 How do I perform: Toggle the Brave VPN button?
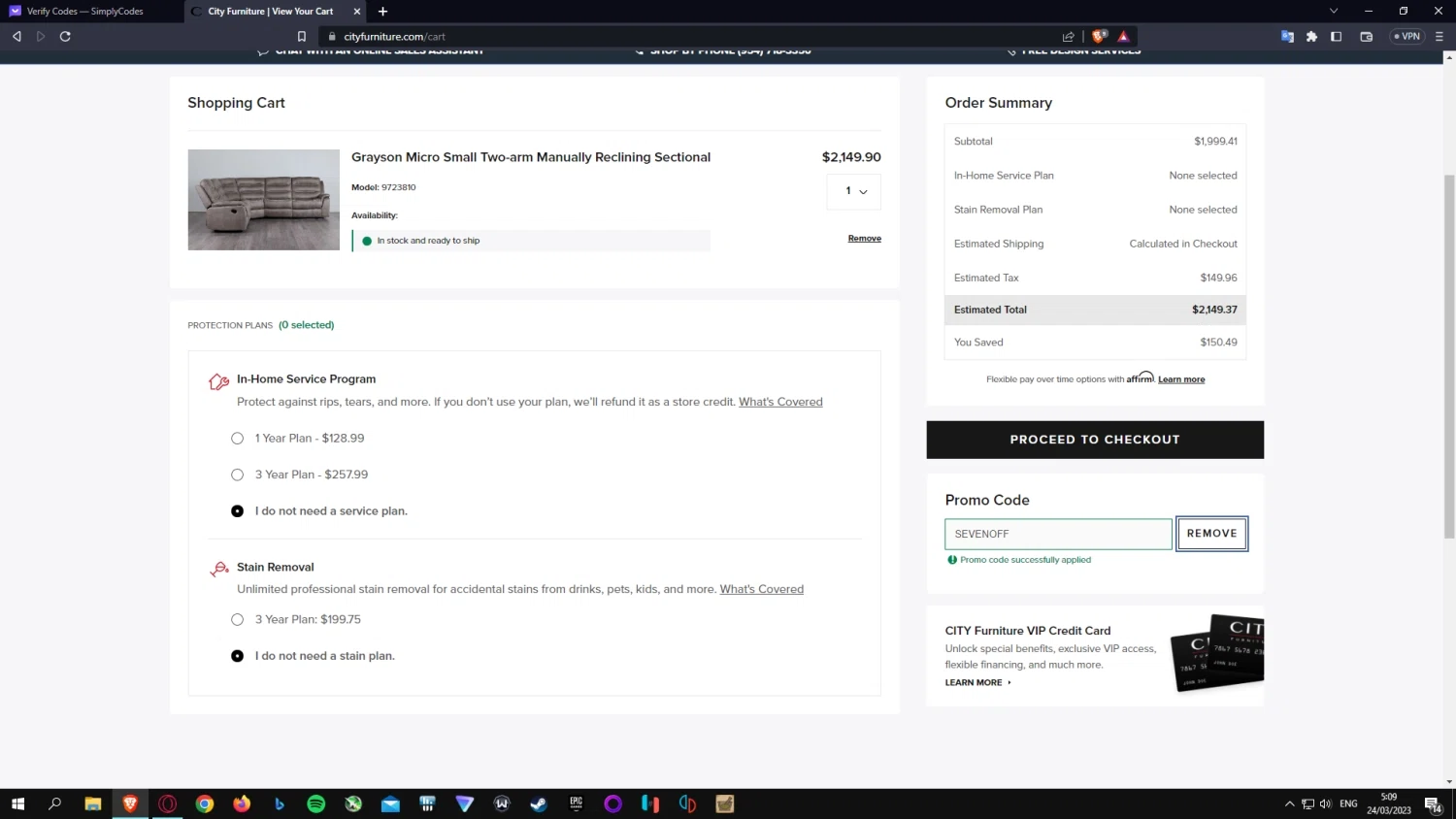tap(1407, 37)
